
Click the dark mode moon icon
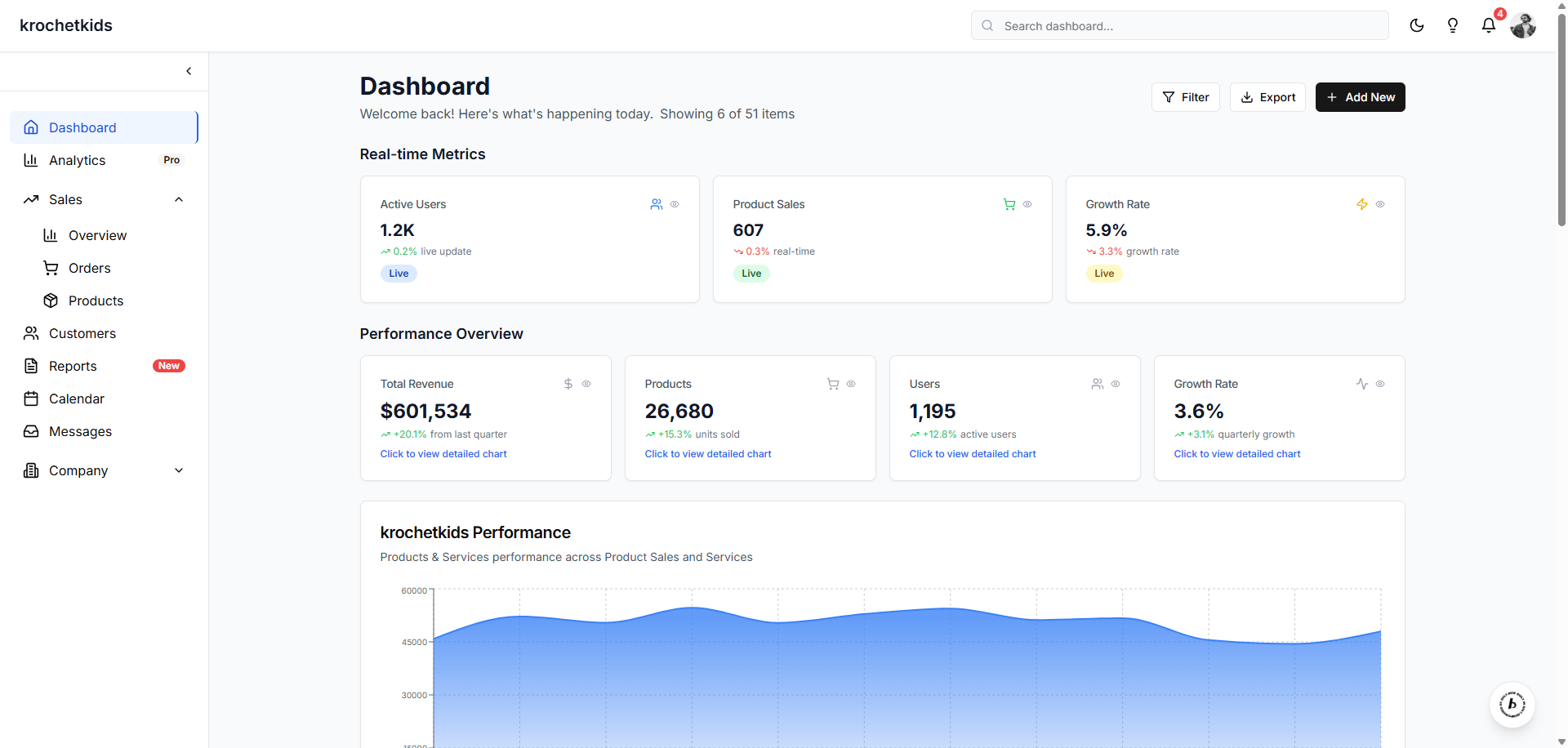point(1417,25)
